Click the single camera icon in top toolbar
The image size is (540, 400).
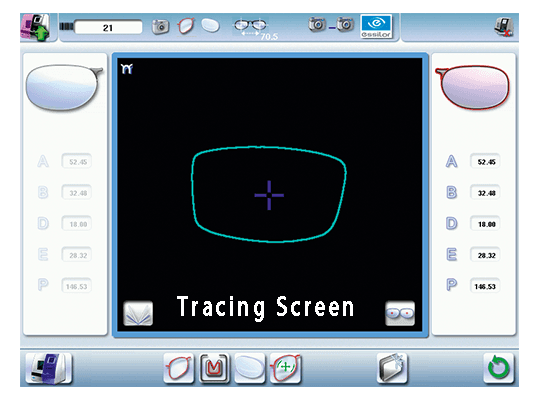[x=160, y=27]
